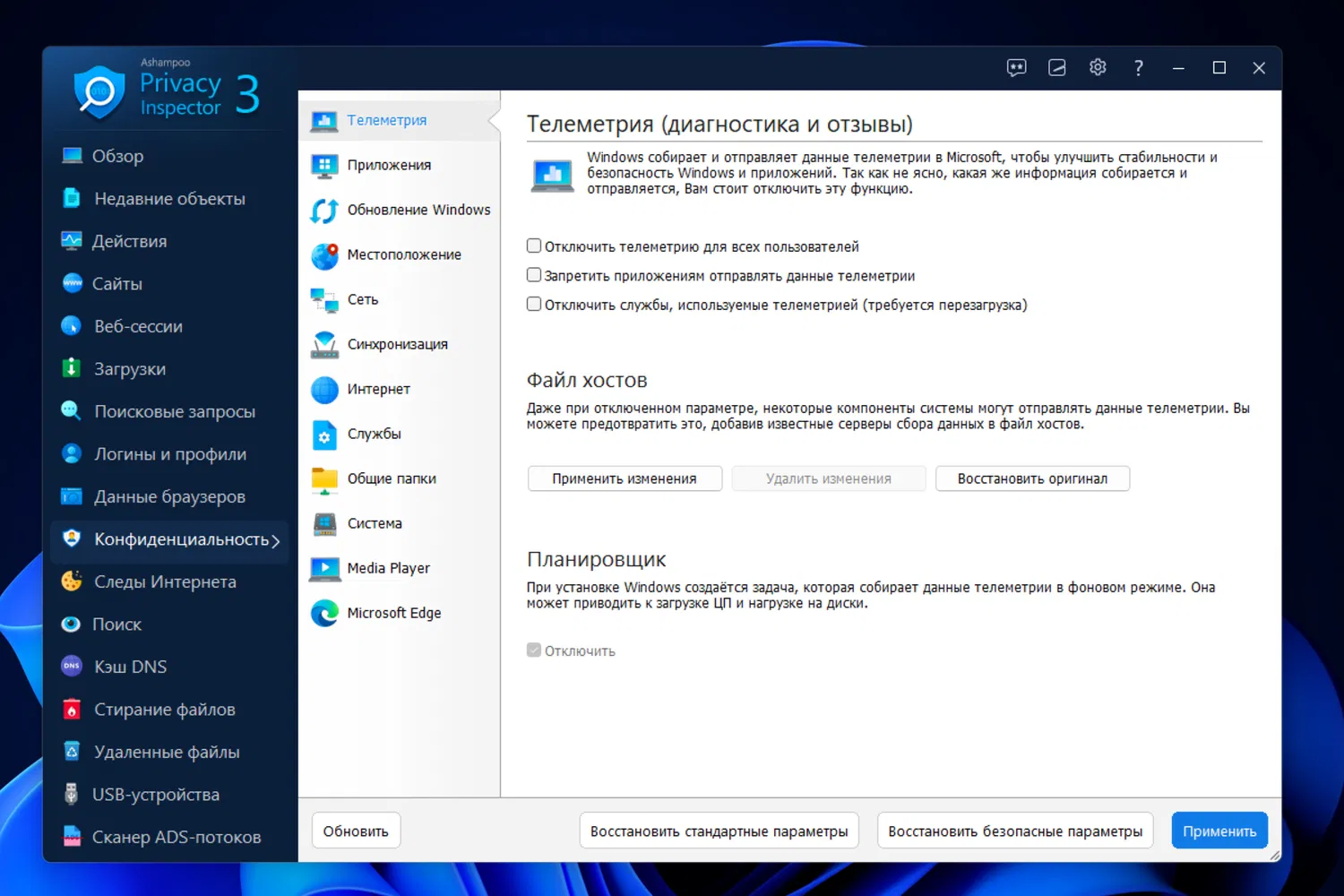This screenshot has height=896, width=1344.
Task: Click the Стирание файлов shredder icon
Action: [72, 709]
